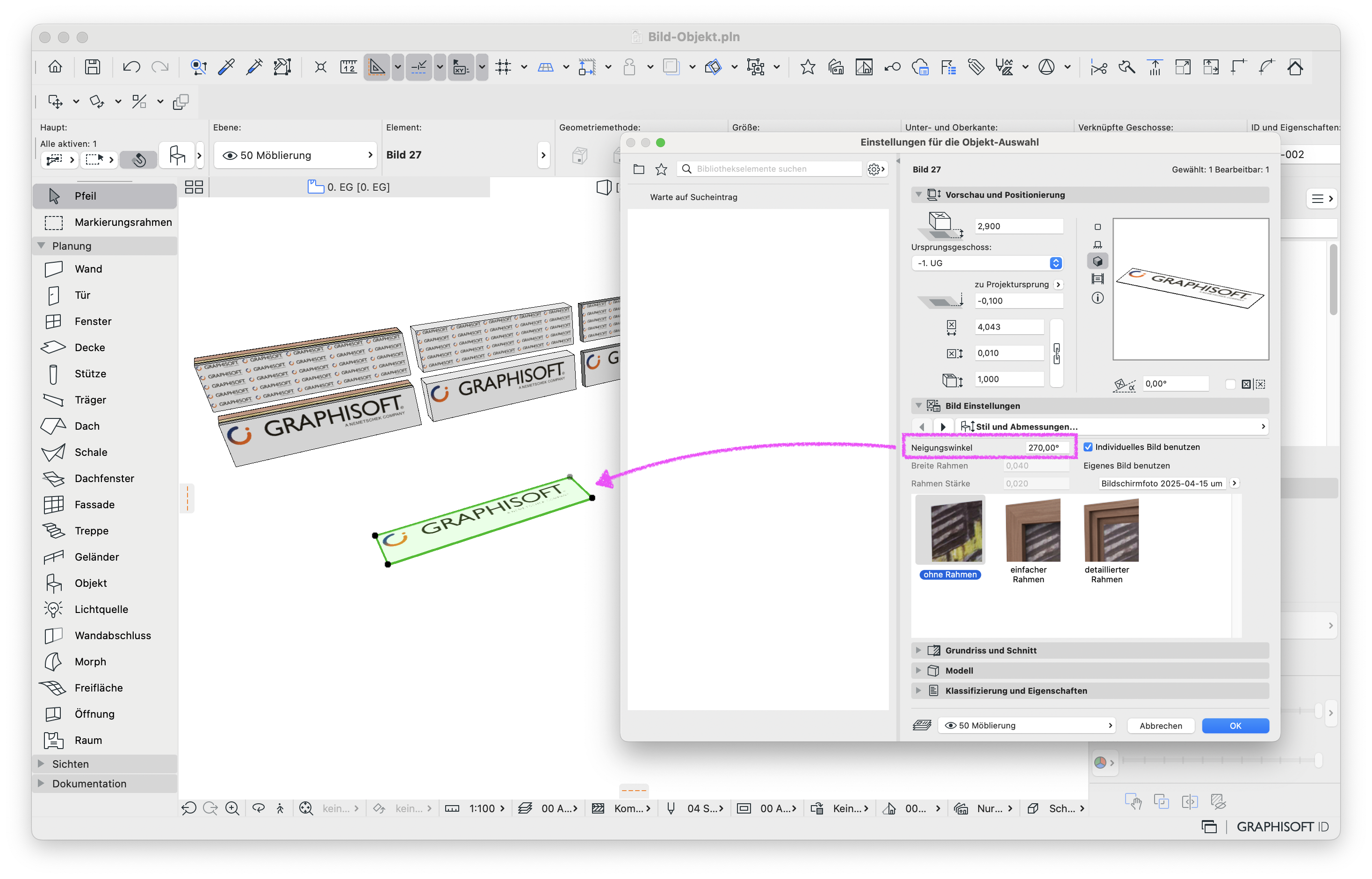
Task: Open library folder icon in dialog
Action: (x=639, y=170)
